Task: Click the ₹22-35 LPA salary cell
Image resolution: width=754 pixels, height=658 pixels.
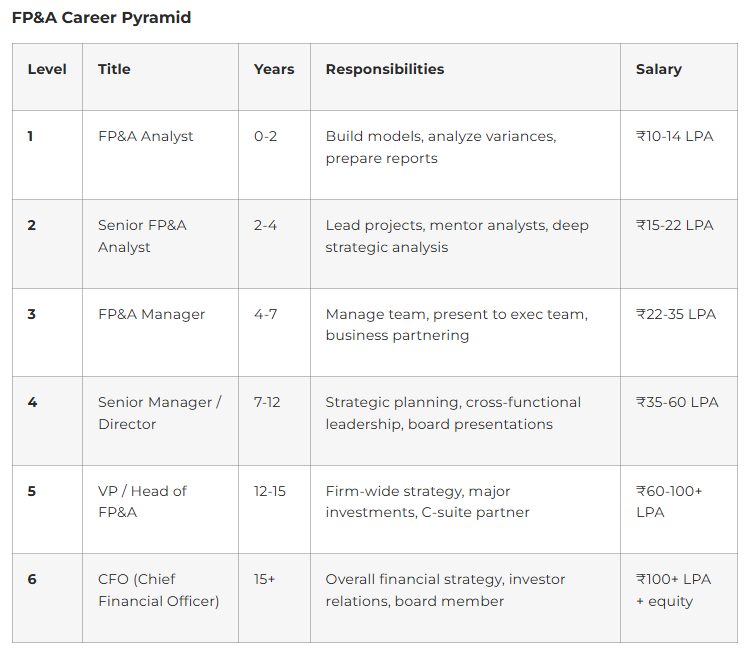Action: coord(676,314)
